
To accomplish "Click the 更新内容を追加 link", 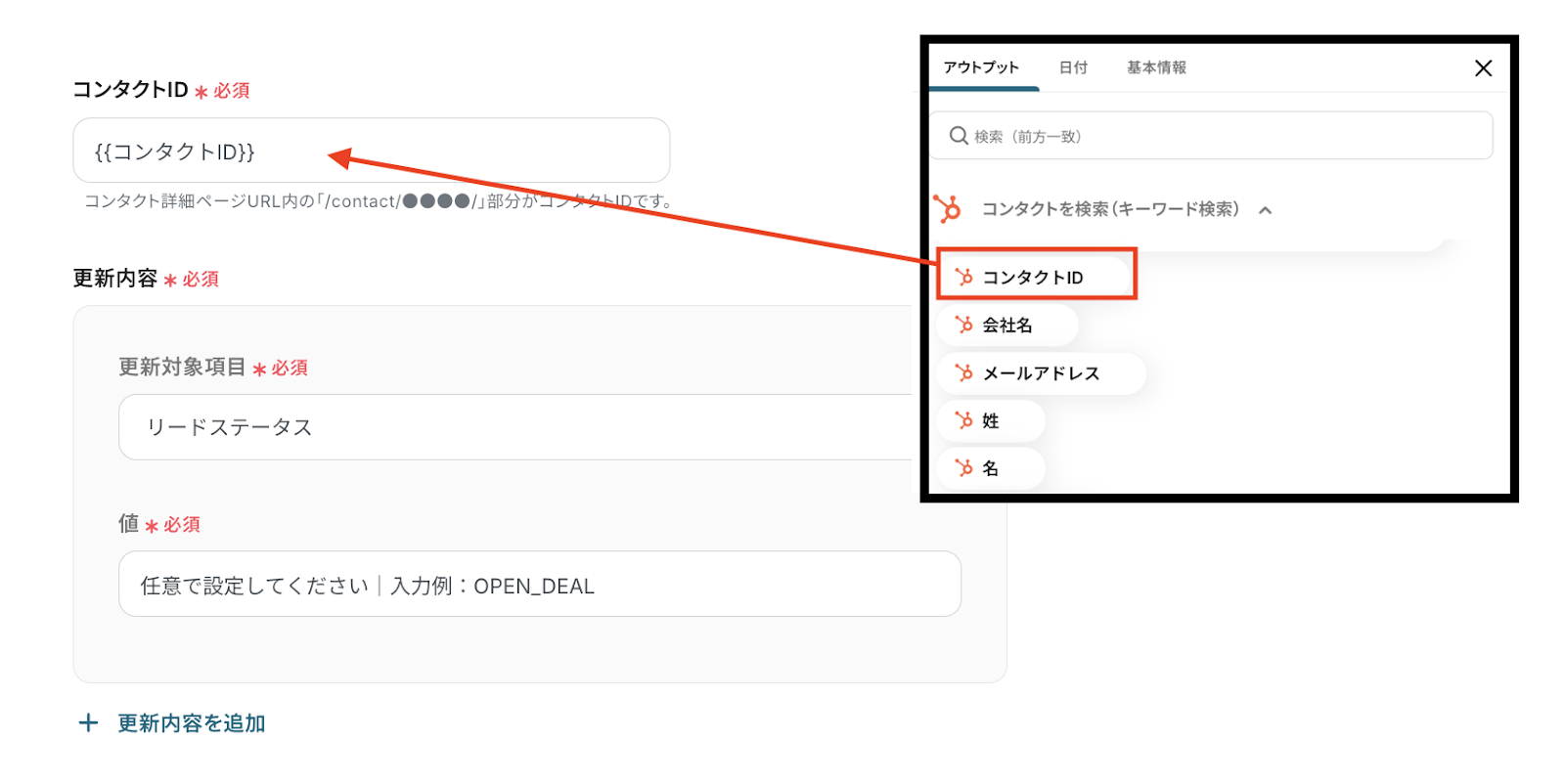I will (x=192, y=723).
